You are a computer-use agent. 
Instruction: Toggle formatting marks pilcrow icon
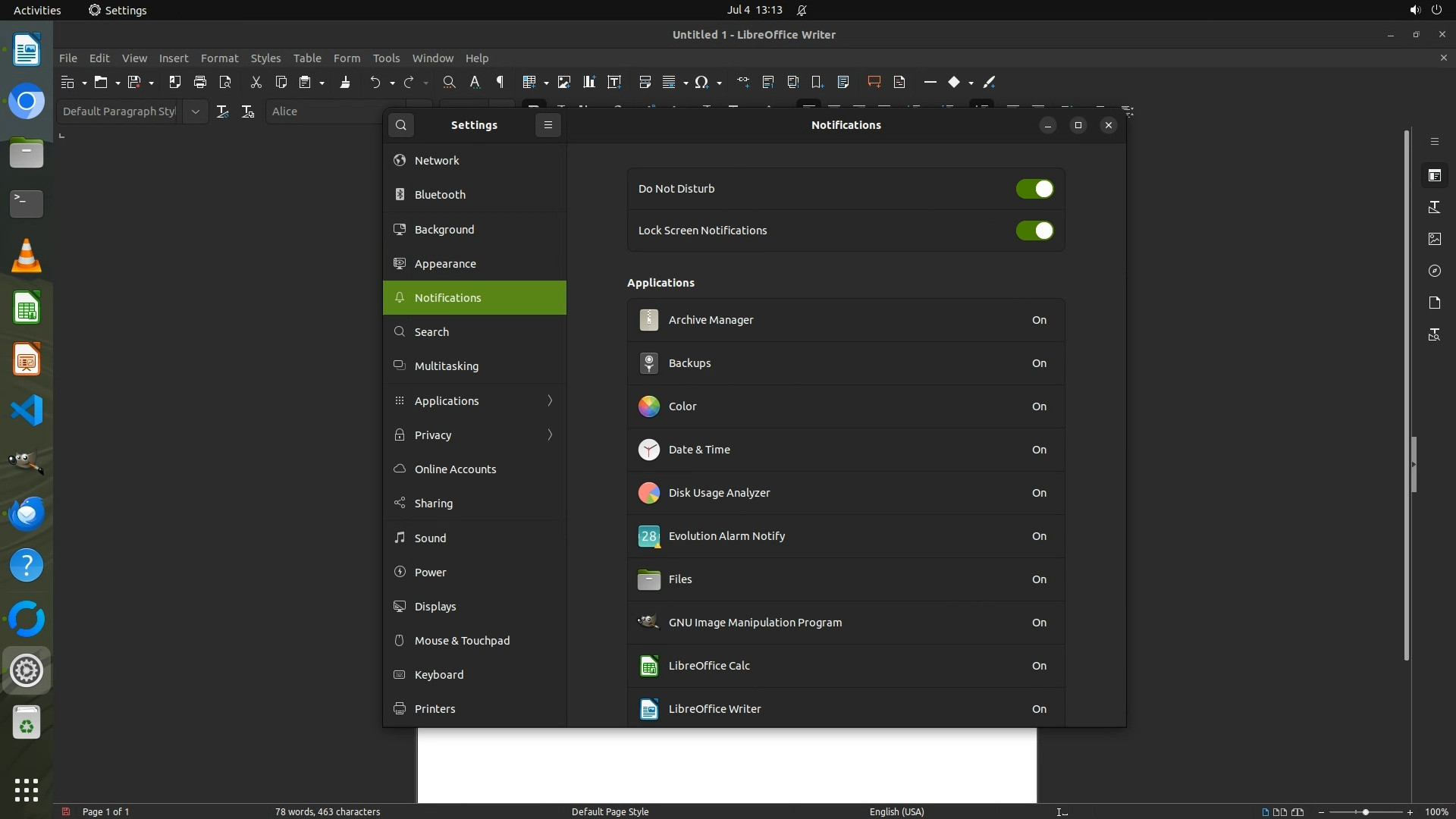(500, 82)
